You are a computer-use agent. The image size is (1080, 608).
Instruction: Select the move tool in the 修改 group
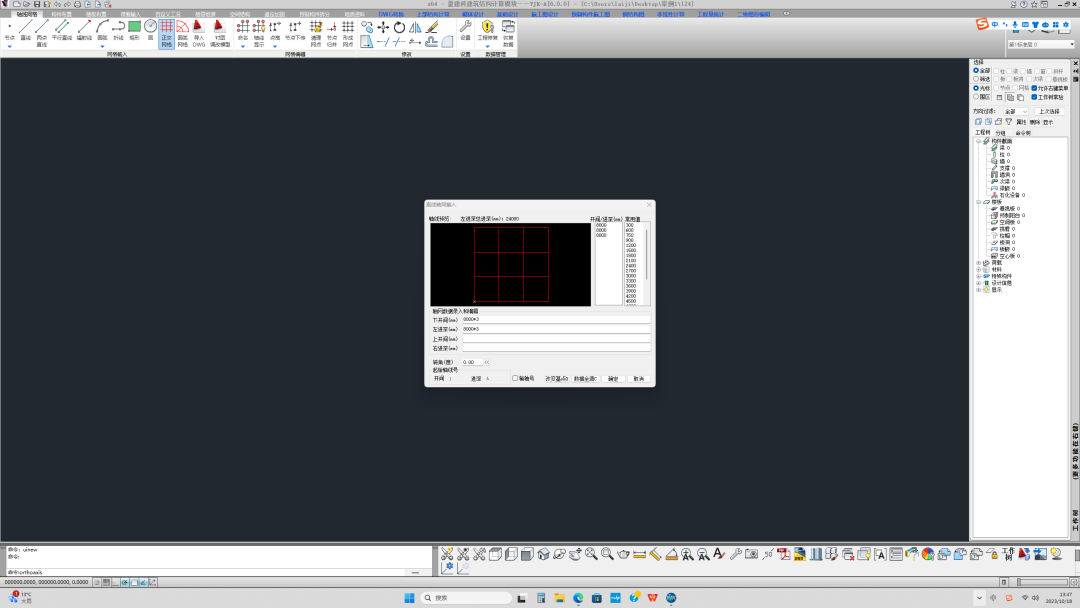383,27
